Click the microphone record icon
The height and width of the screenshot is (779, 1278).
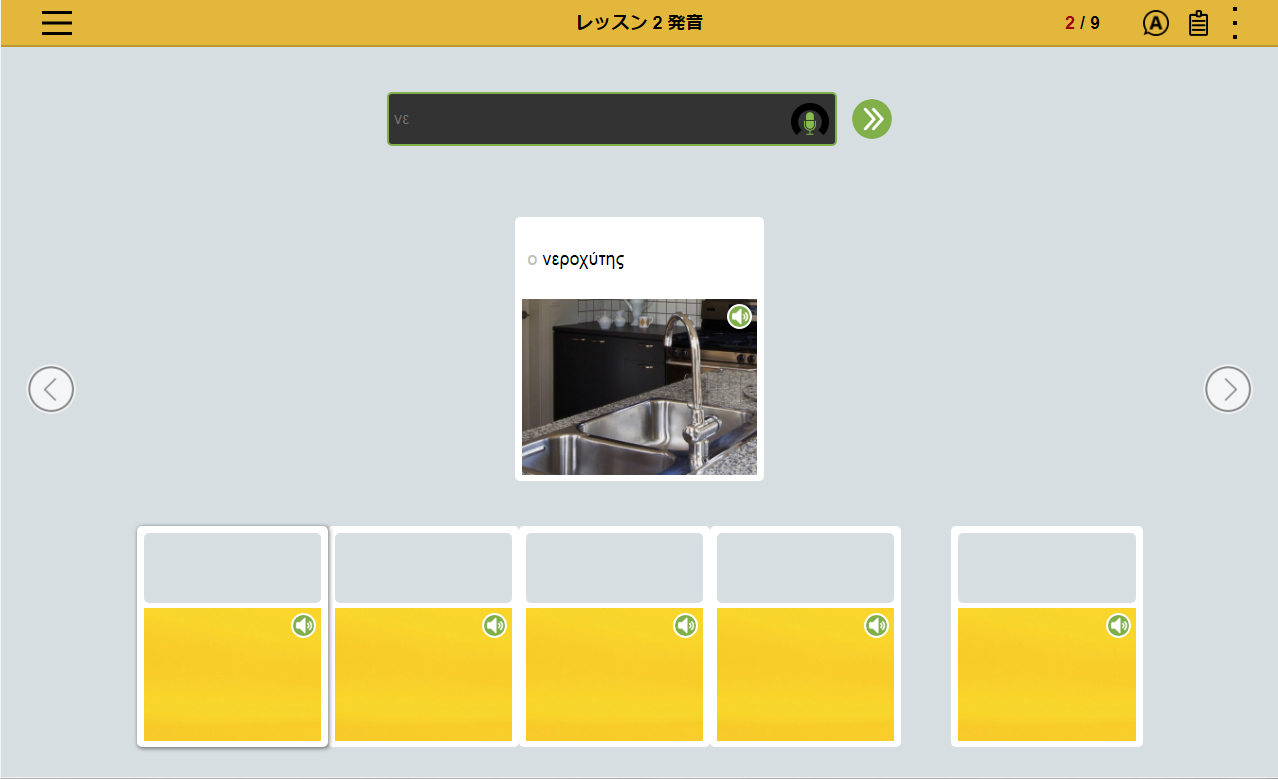[x=809, y=121]
